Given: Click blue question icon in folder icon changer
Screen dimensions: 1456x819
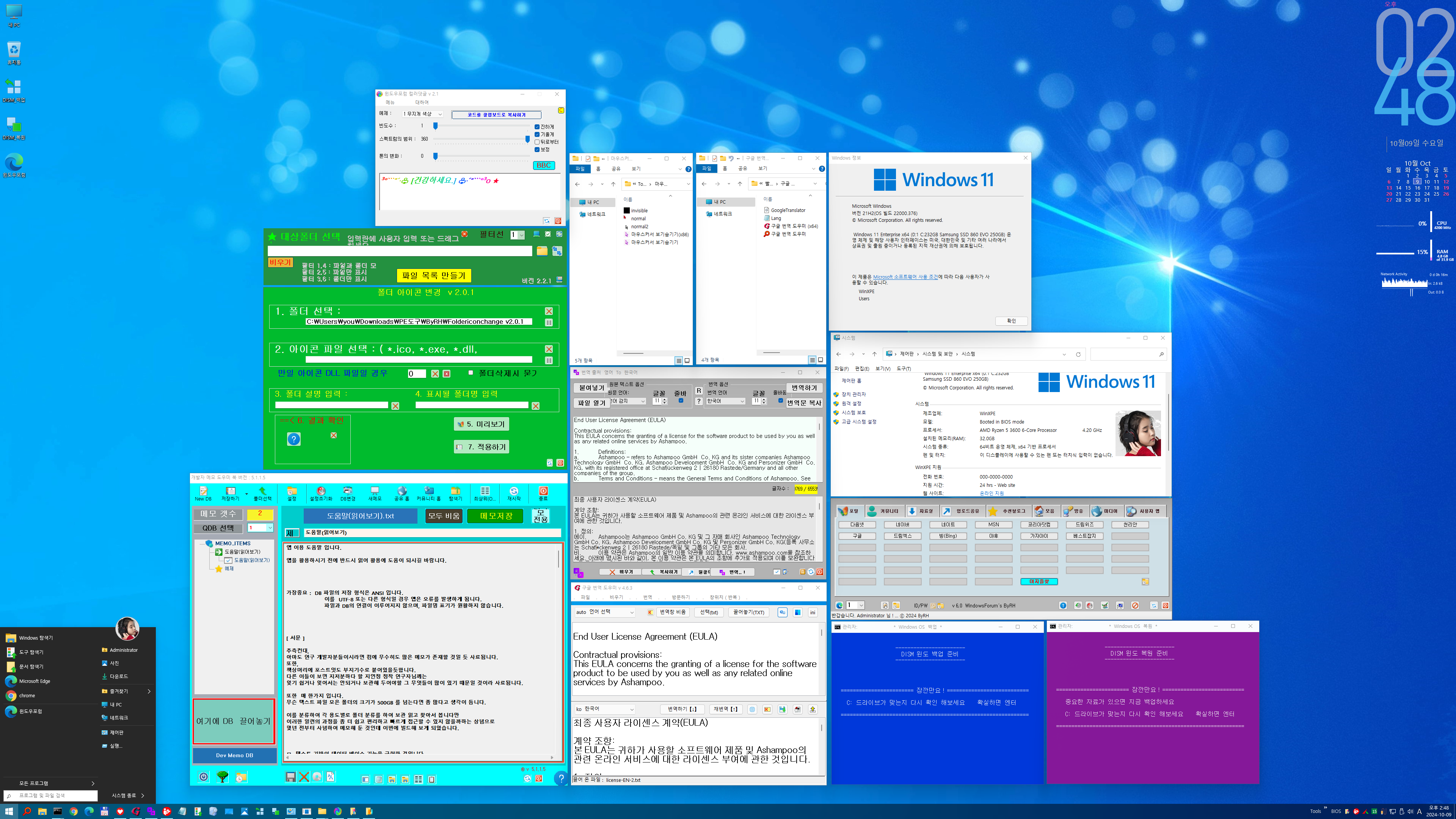Looking at the screenshot, I should (294, 439).
